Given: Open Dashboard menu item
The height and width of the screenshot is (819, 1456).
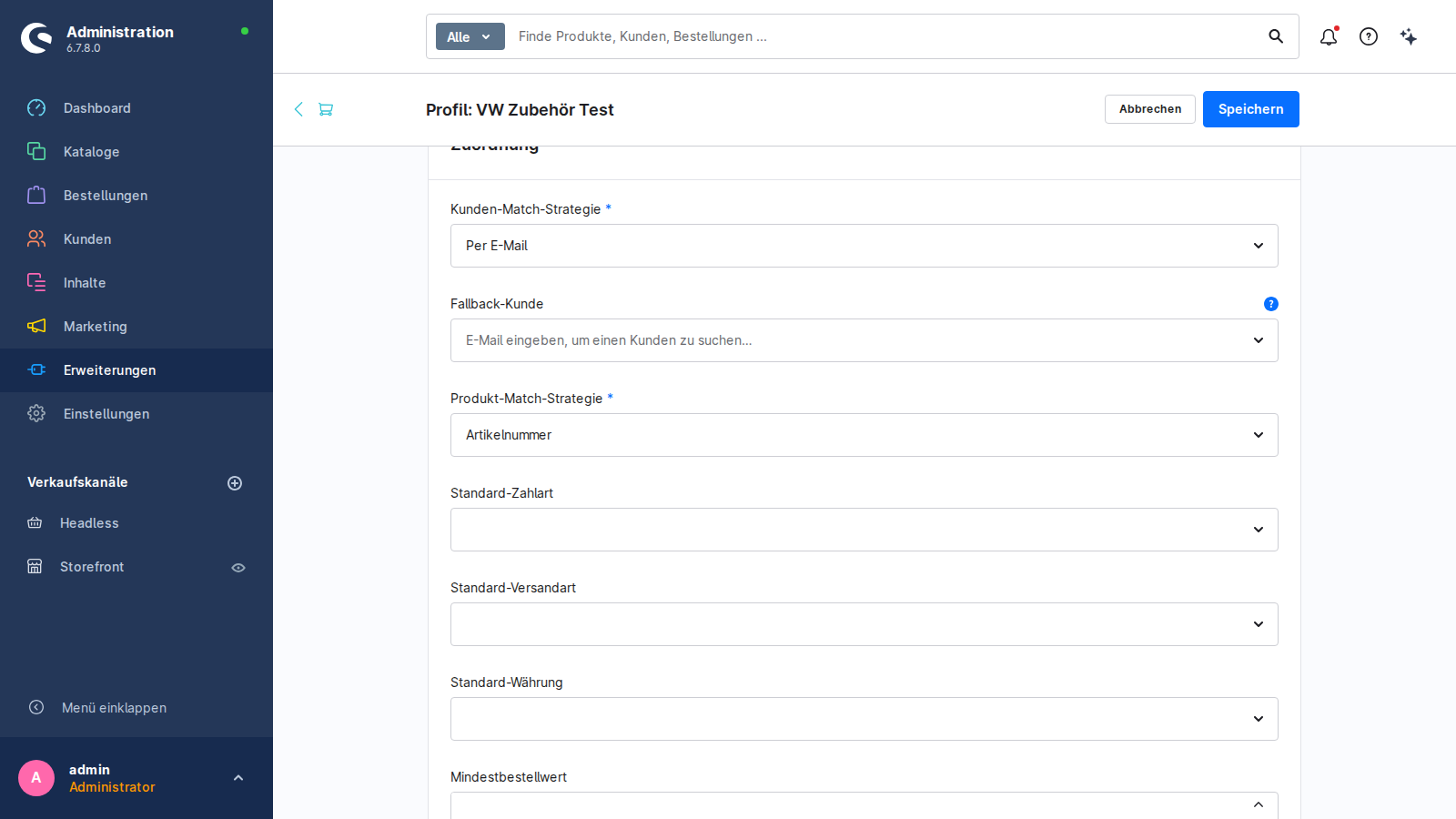Looking at the screenshot, I should pyautogui.click(x=136, y=108).
